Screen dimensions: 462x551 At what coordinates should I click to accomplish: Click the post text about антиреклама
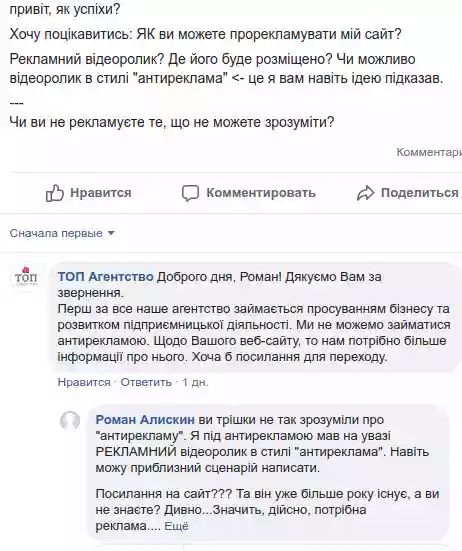[226, 69]
